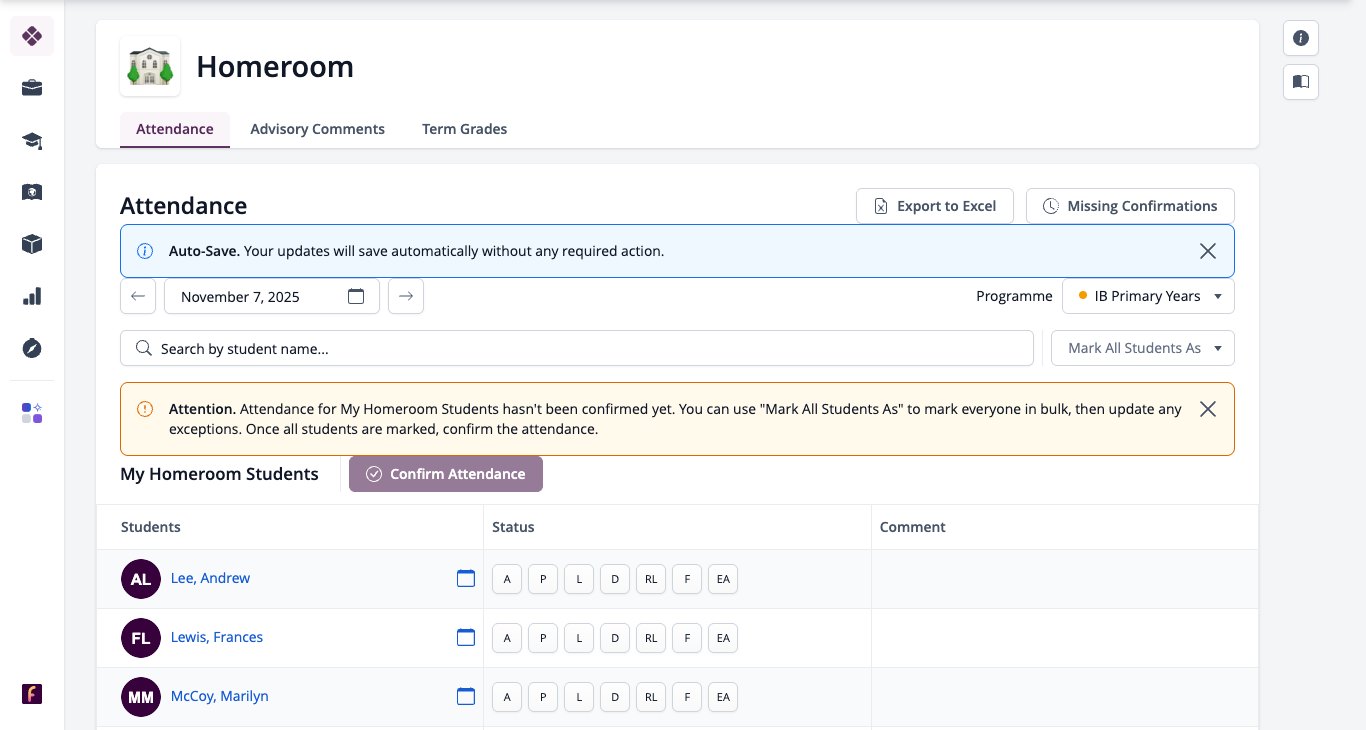
Task: Open the book guide icon at top right
Action: (1301, 82)
